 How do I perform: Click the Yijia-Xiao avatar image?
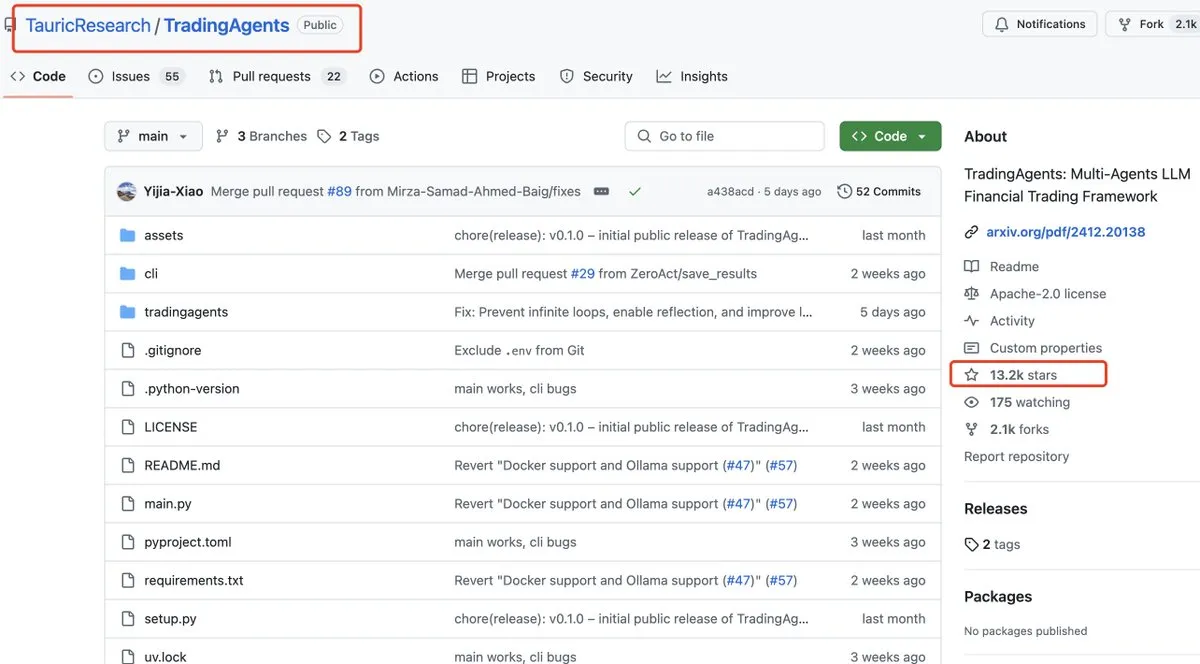point(126,191)
